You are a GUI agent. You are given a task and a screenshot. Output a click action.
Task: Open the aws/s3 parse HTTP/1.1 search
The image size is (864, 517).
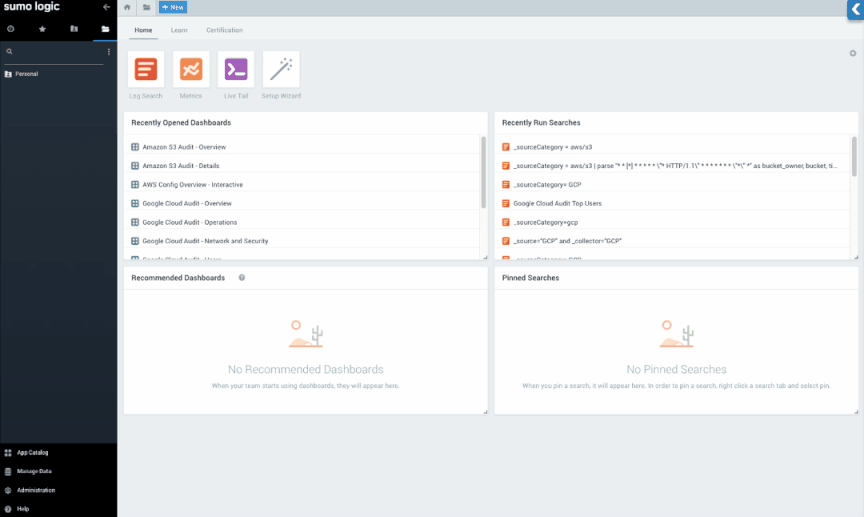[675, 166]
